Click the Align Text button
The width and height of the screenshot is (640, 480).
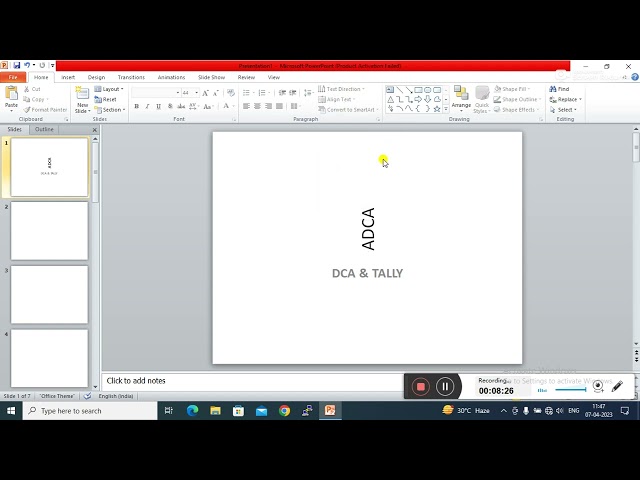click(x=337, y=99)
